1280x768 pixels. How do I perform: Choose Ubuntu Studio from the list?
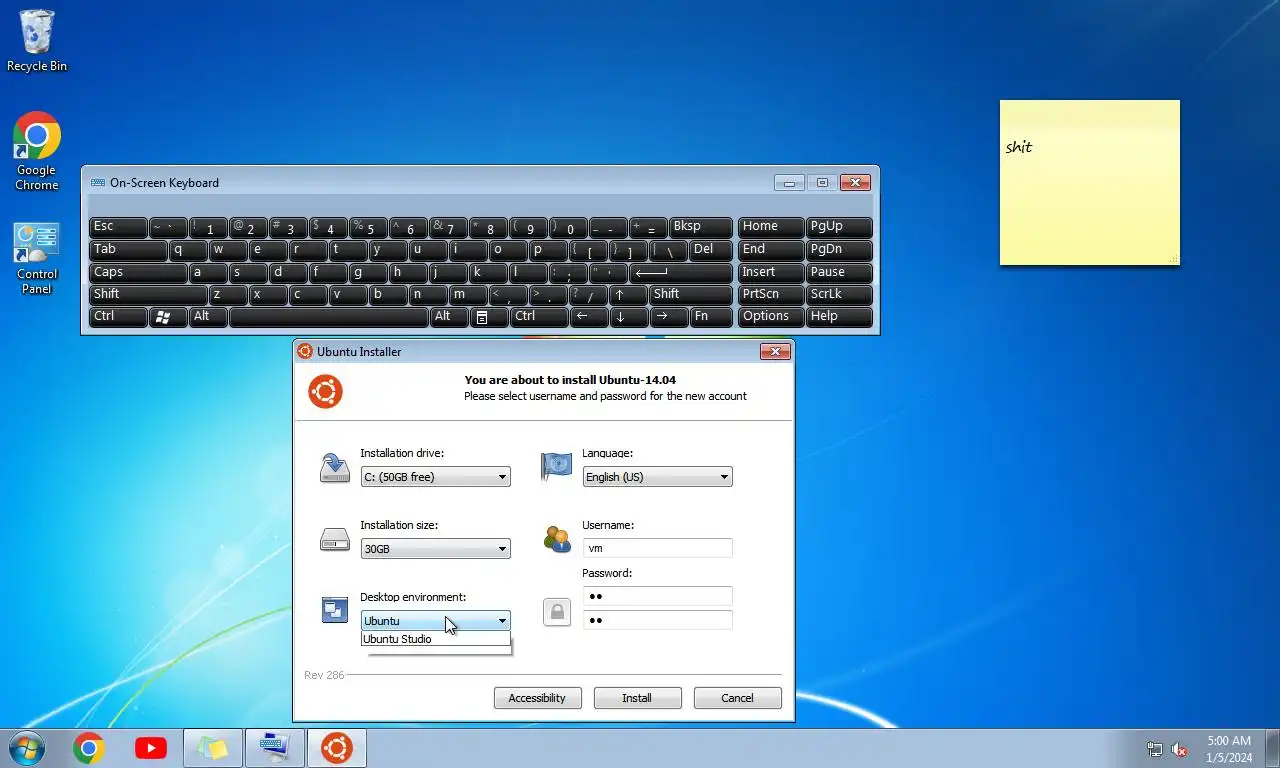click(x=435, y=640)
